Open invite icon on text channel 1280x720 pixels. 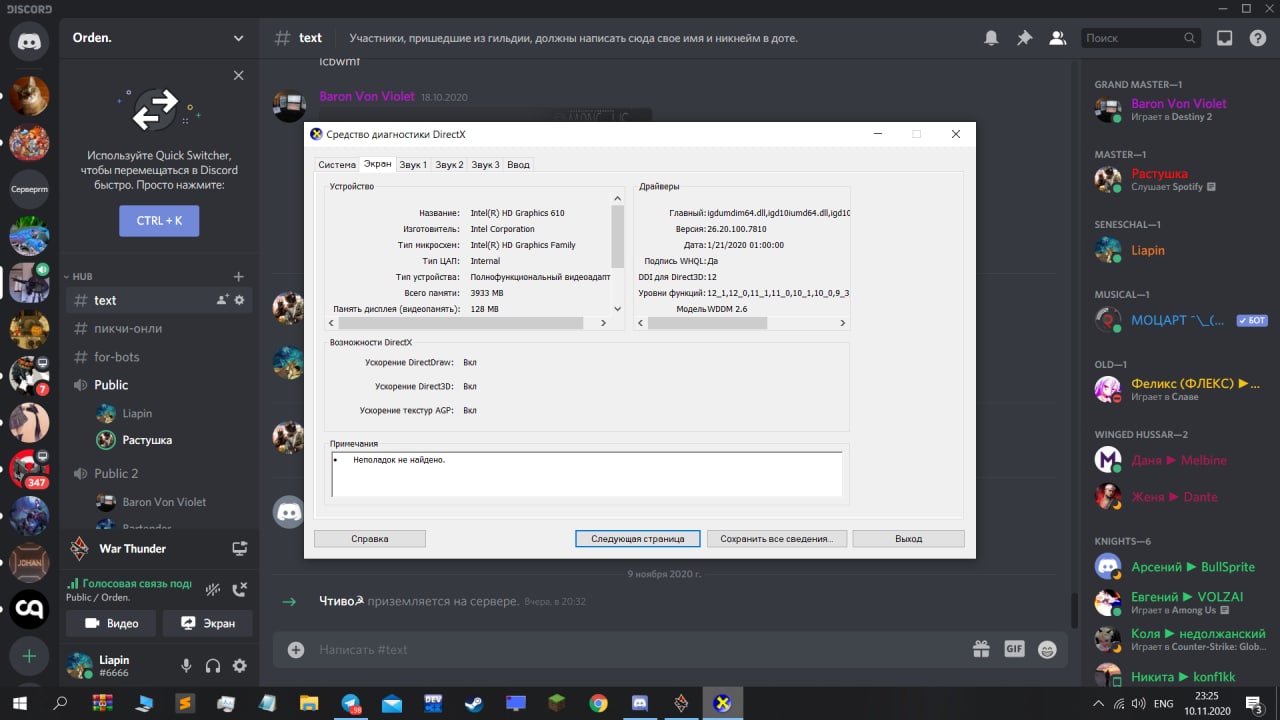(222, 300)
